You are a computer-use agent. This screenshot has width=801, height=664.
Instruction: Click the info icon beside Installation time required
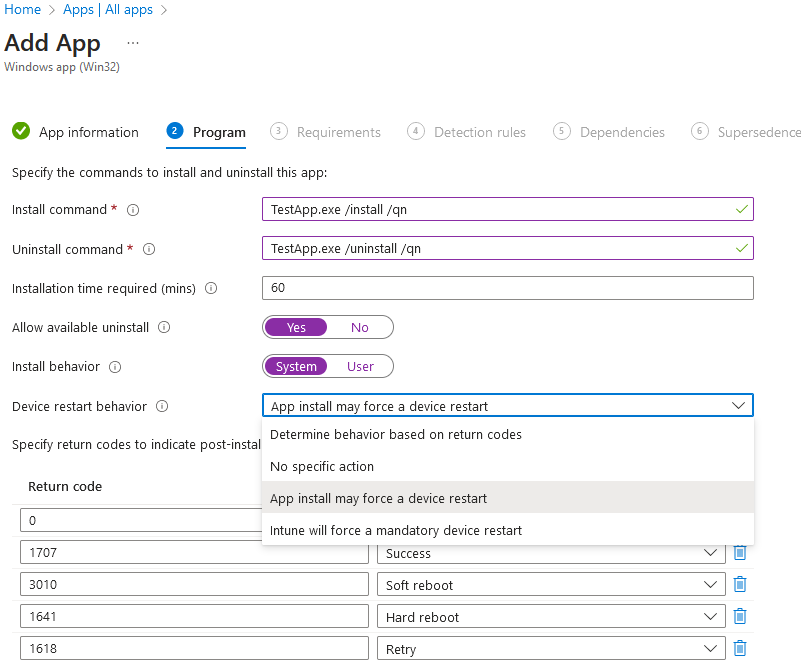point(211,287)
